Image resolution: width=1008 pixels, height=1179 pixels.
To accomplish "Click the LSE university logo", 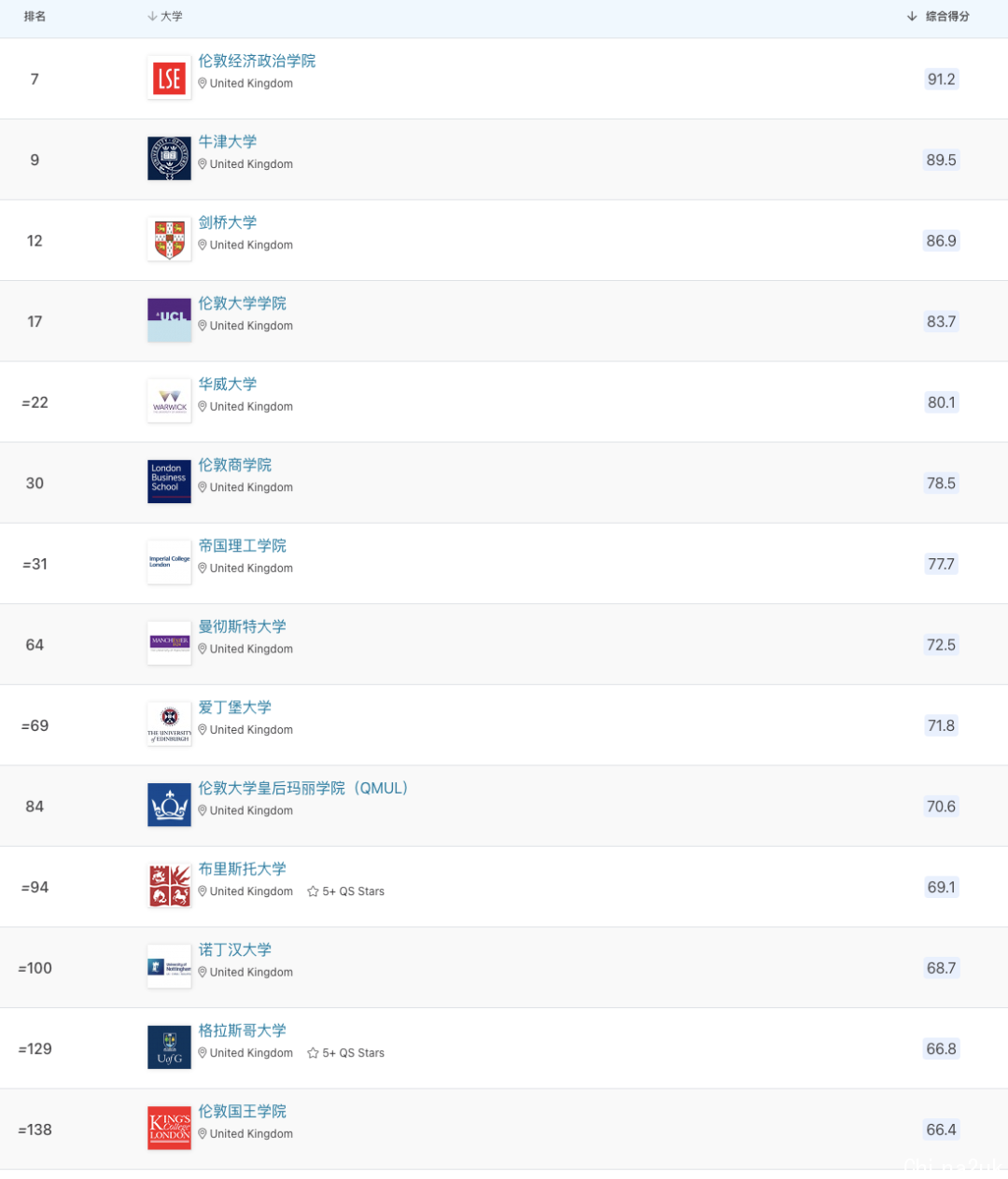I will pos(169,78).
